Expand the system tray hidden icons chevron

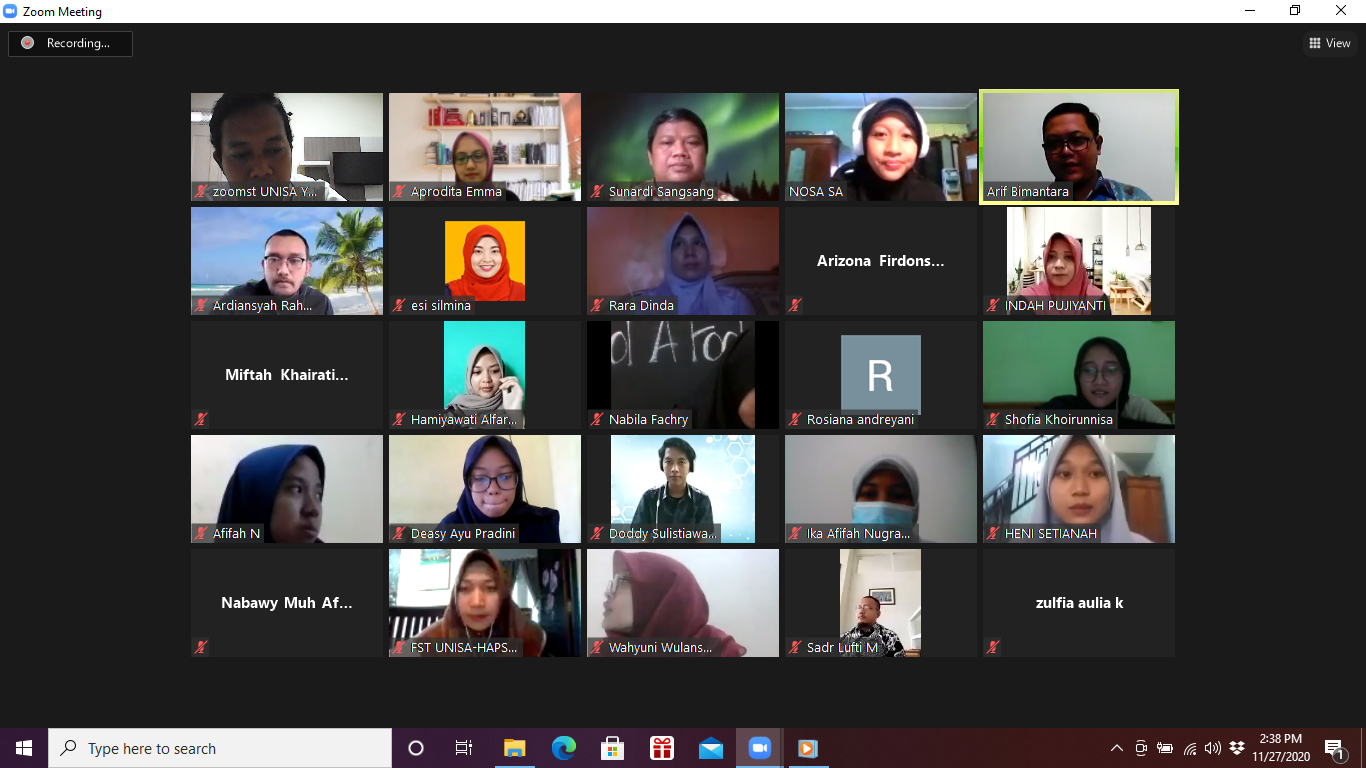point(1117,748)
